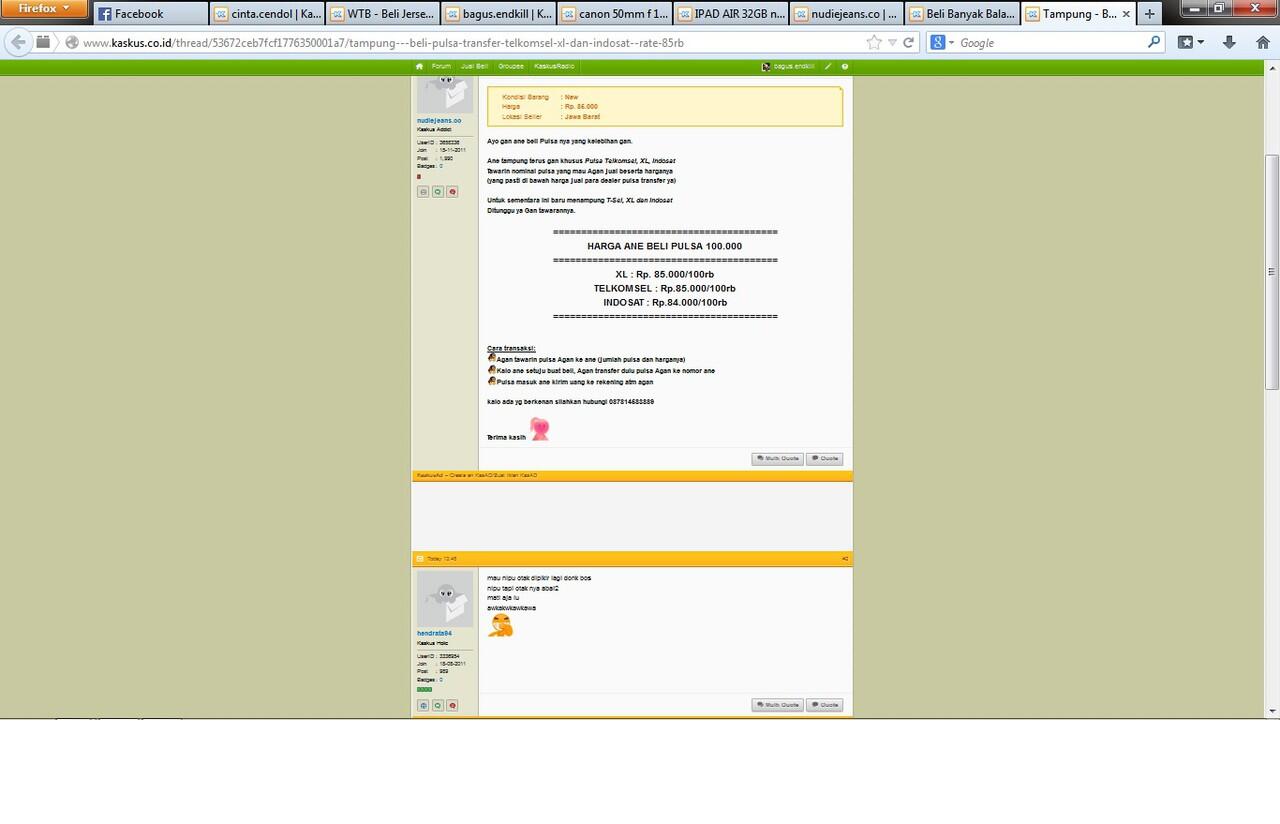Switch to the Beli Banyak Bala tab
Viewport: 1280px width, 824px height.
point(963,14)
